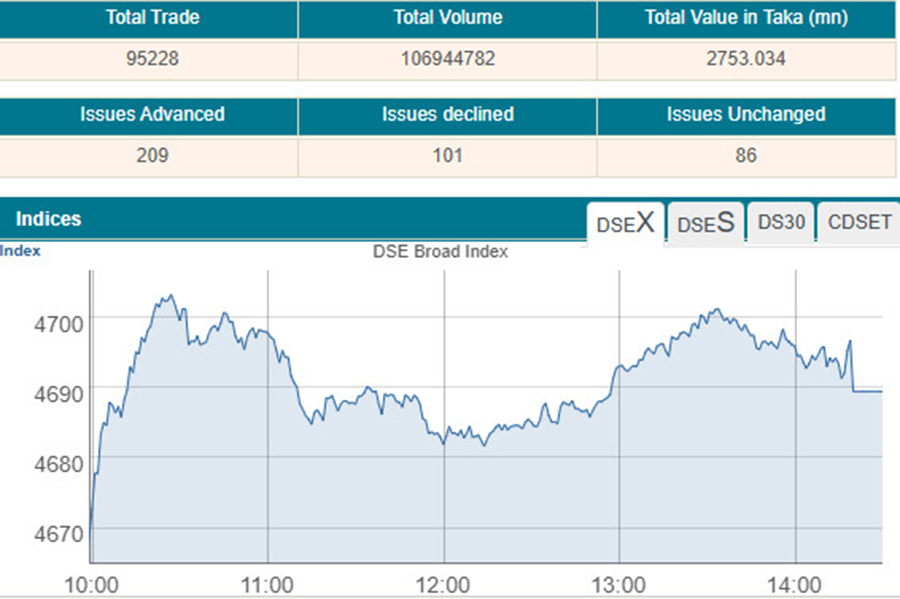Click the DSE Broad Index chart title
This screenshot has width=900, height=599.
pos(440,252)
